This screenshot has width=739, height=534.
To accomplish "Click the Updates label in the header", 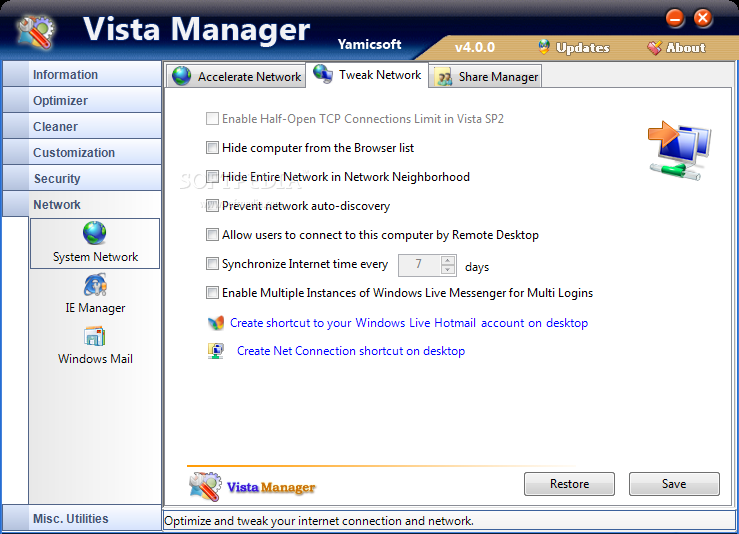I will pyautogui.click(x=583, y=48).
